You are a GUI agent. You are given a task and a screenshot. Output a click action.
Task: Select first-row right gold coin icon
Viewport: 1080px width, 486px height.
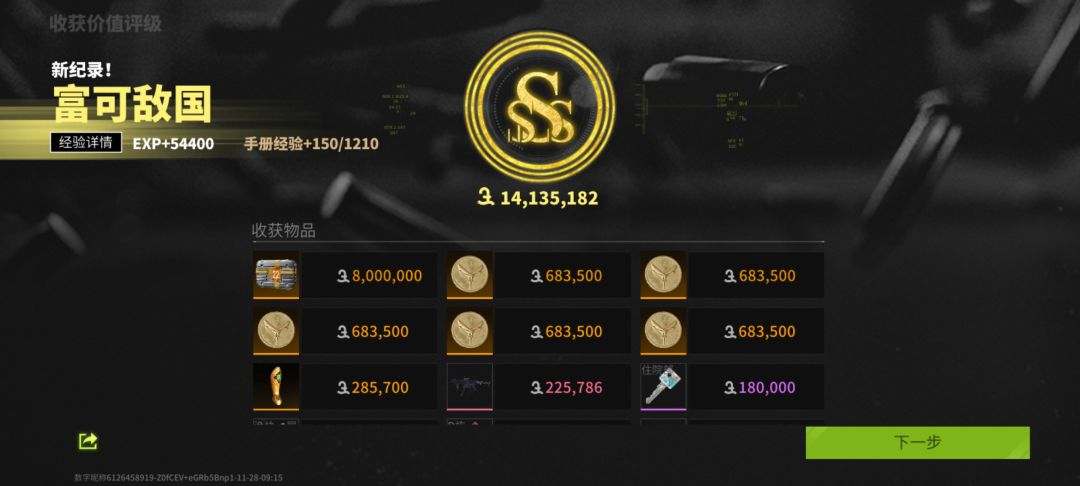coord(663,275)
